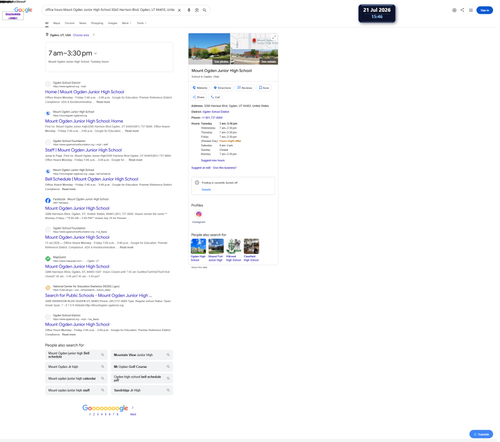
Task: Open 'Search for Public Schools' result link
Action: (98, 295)
